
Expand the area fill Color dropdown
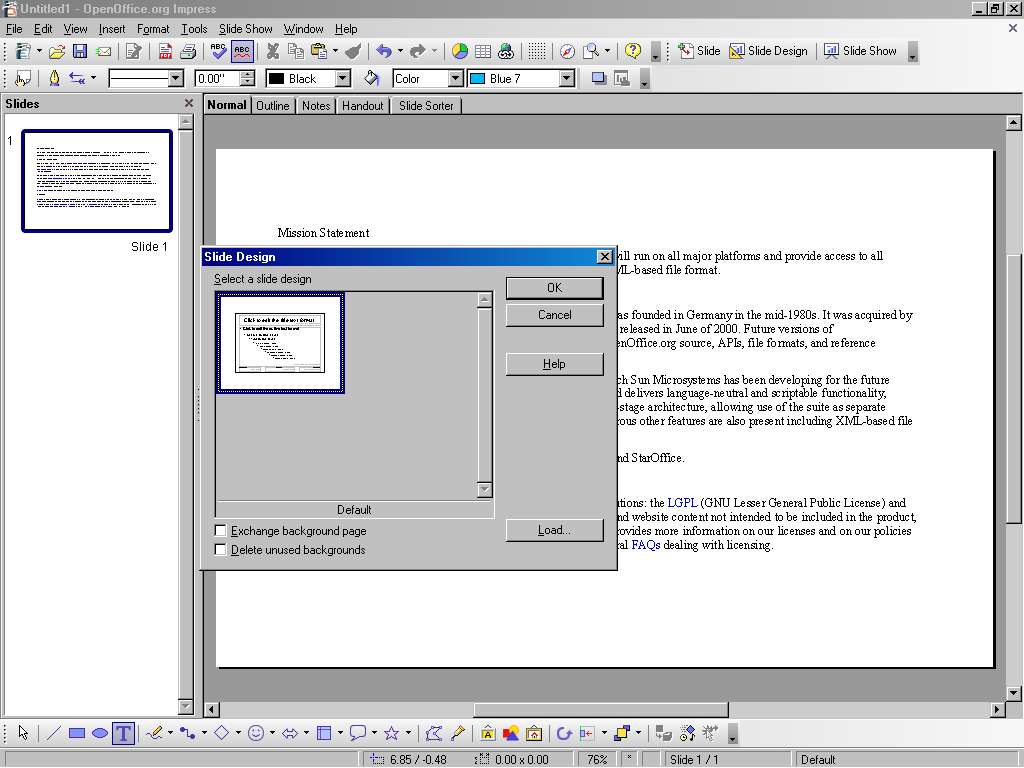(456, 78)
